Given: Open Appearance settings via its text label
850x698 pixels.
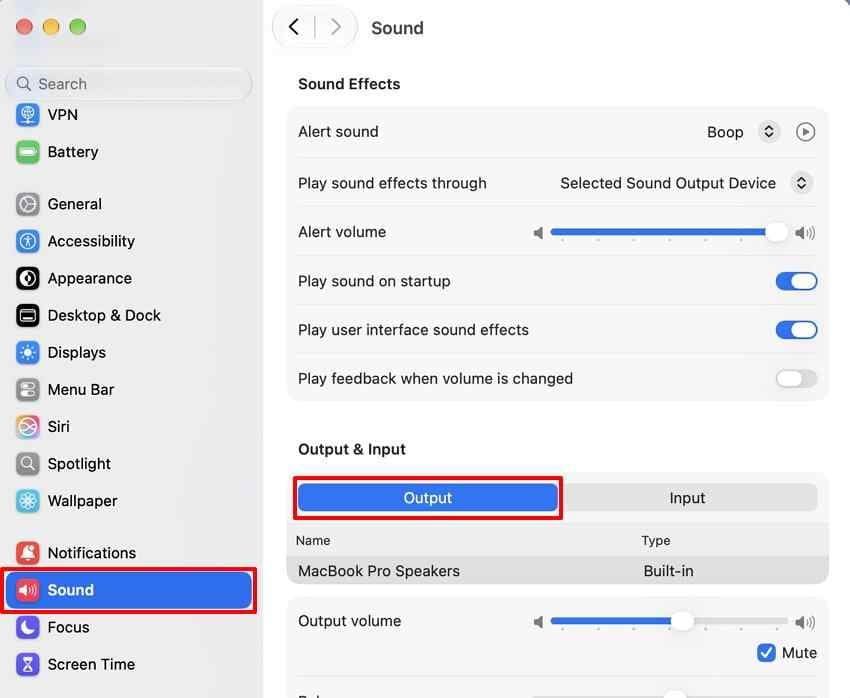Looking at the screenshot, I should [89, 279].
